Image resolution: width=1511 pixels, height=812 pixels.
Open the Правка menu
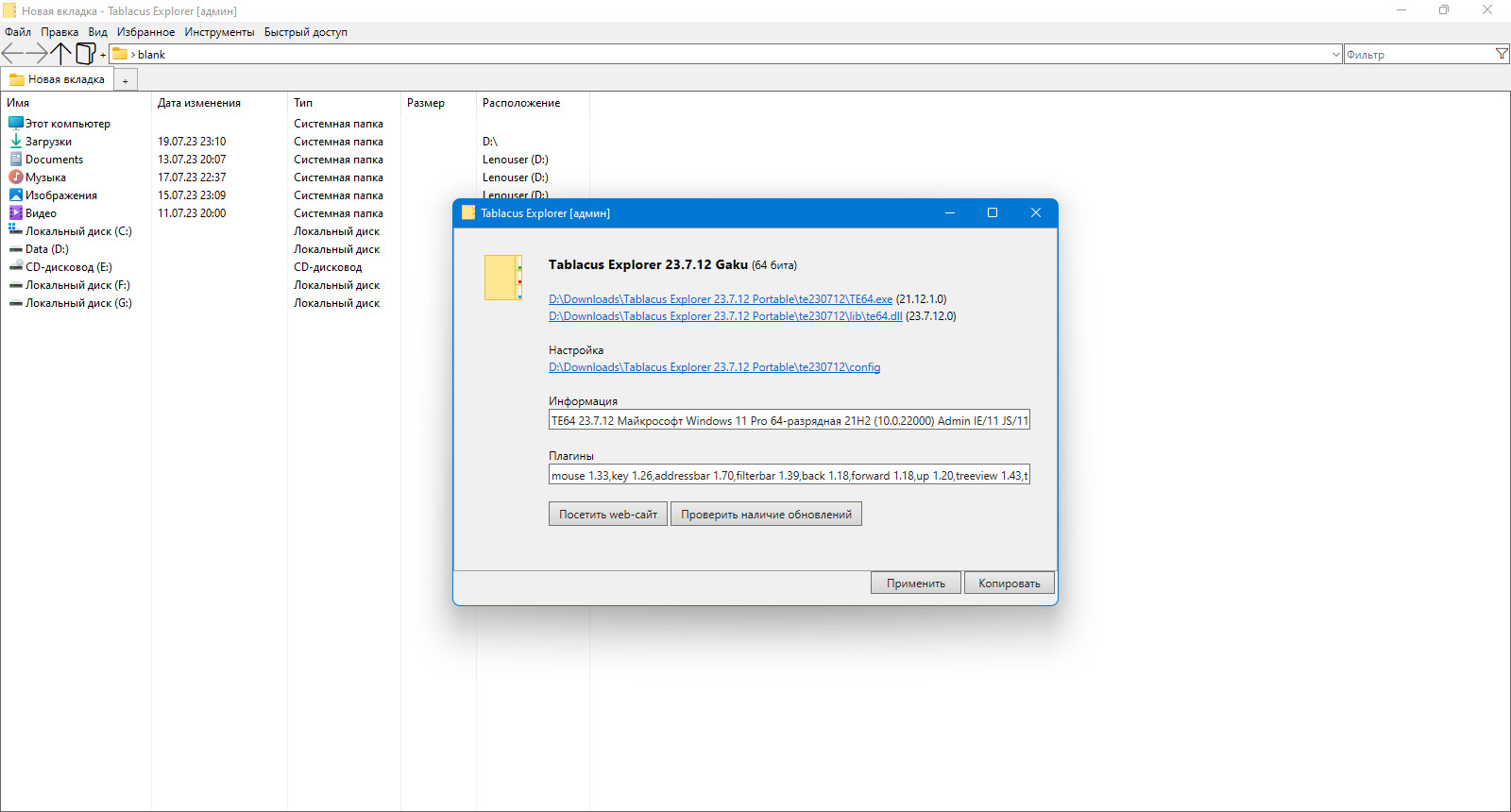(59, 32)
